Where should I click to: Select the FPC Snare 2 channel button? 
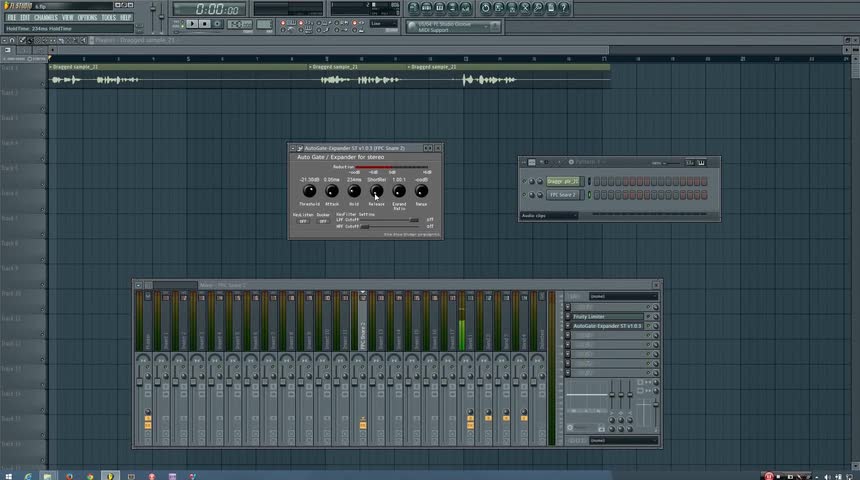pos(563,195)
